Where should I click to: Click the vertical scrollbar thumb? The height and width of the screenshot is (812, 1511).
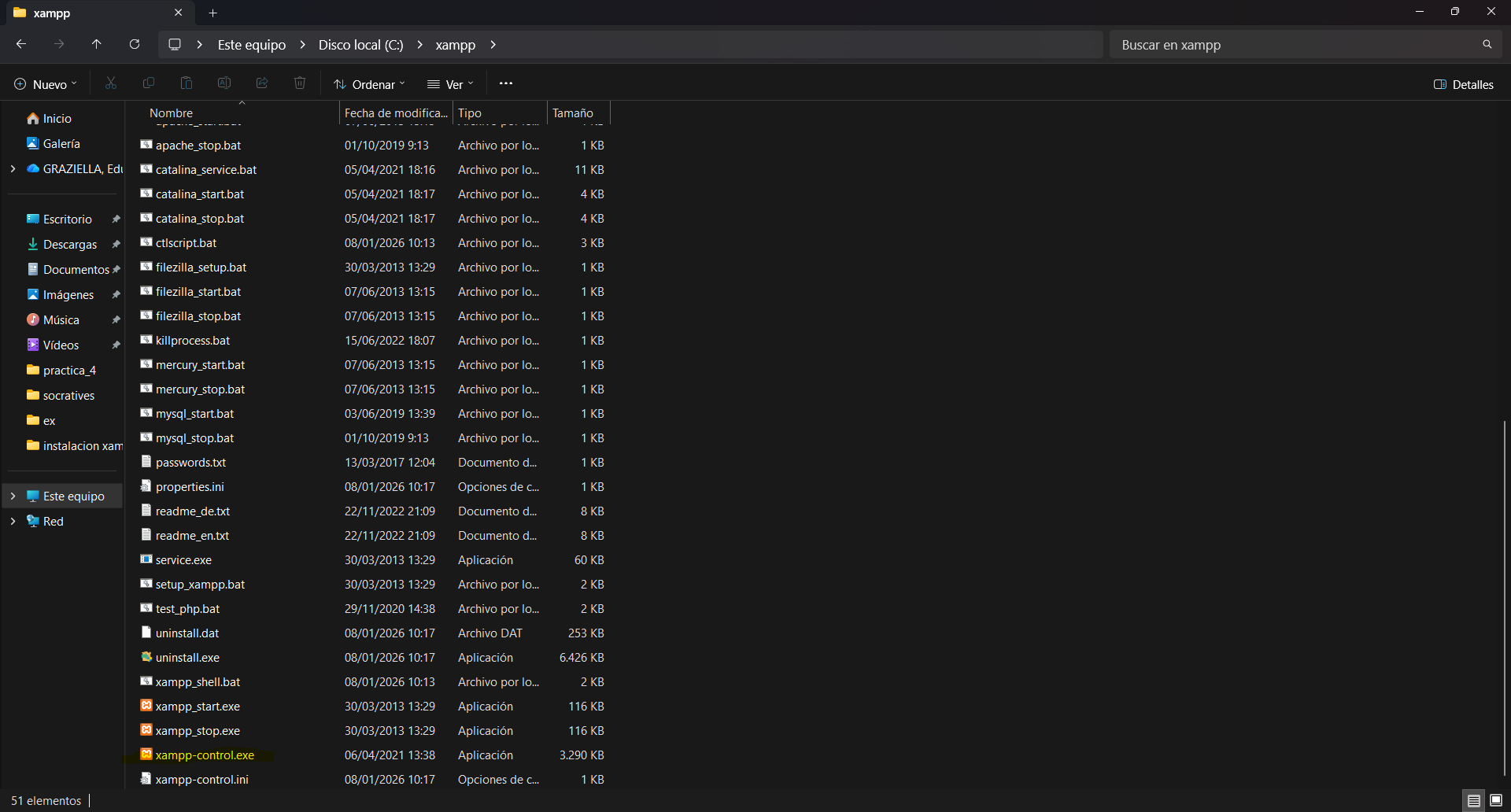click(1504, 598)
